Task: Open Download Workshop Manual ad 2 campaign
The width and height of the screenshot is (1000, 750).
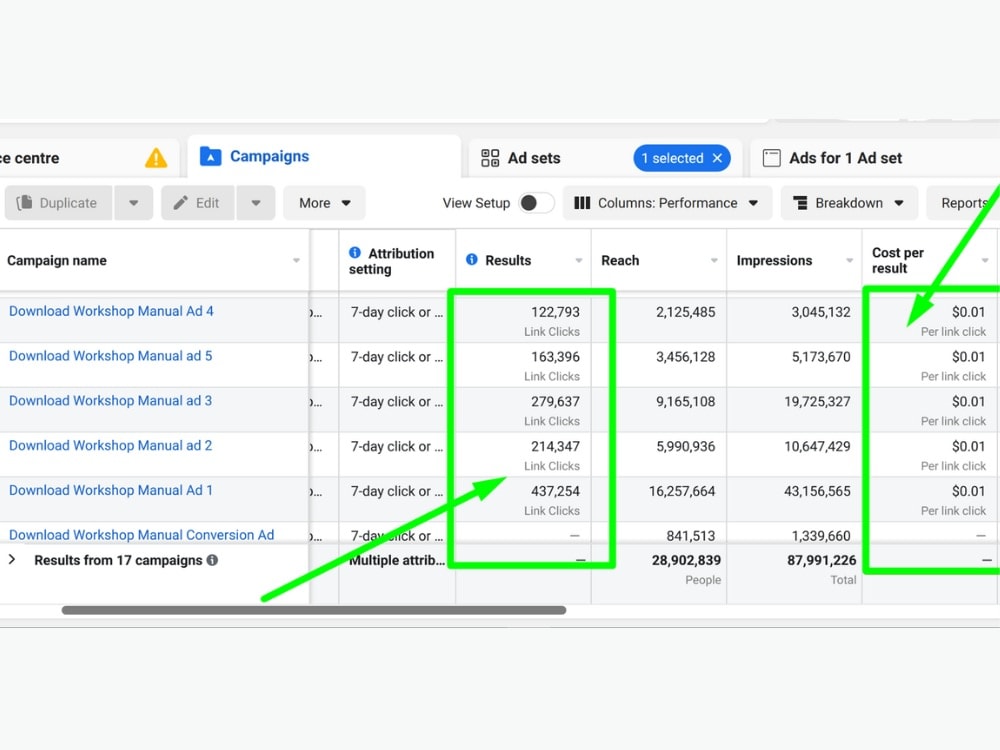Action: [x=110, y=445]
